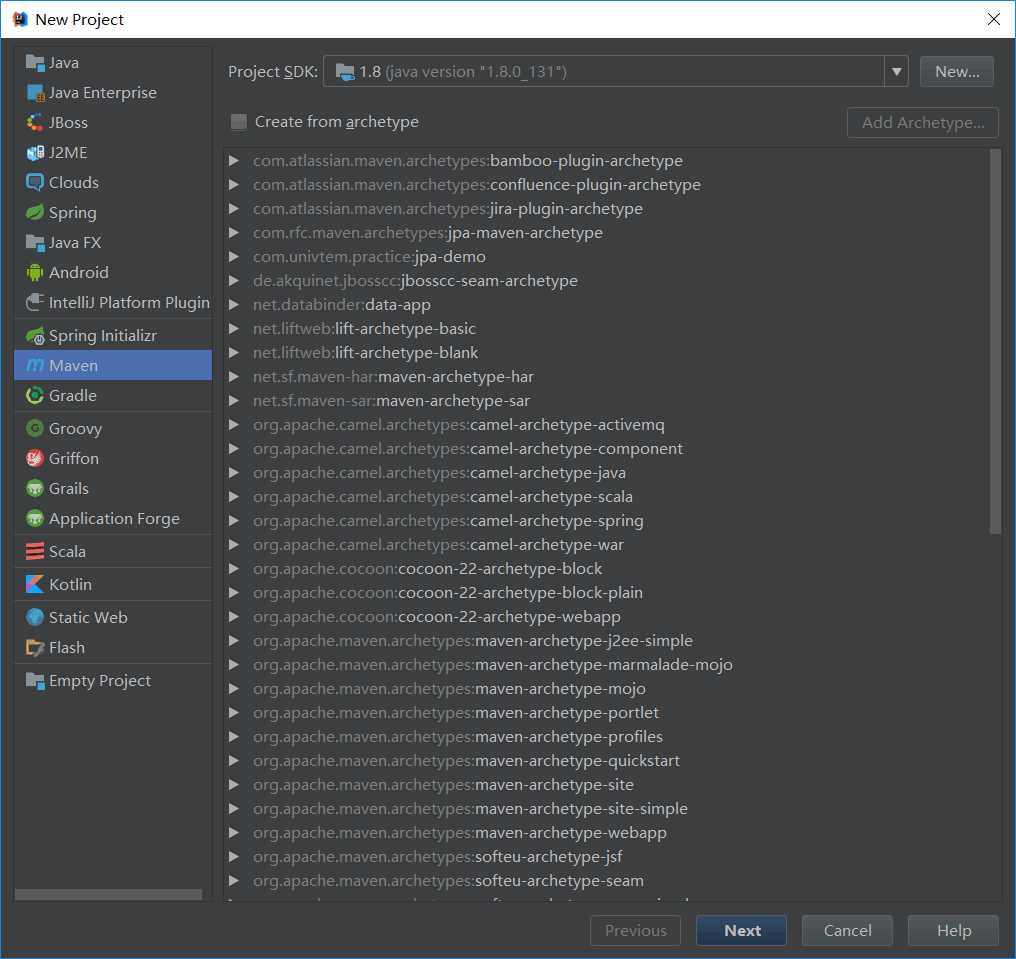Select the Flash icon
1016x959 pixels.
click(x=34, y=647)
